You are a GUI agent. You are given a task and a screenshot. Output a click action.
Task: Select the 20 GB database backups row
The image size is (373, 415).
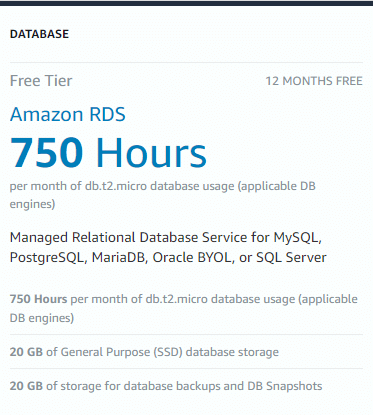166,386
